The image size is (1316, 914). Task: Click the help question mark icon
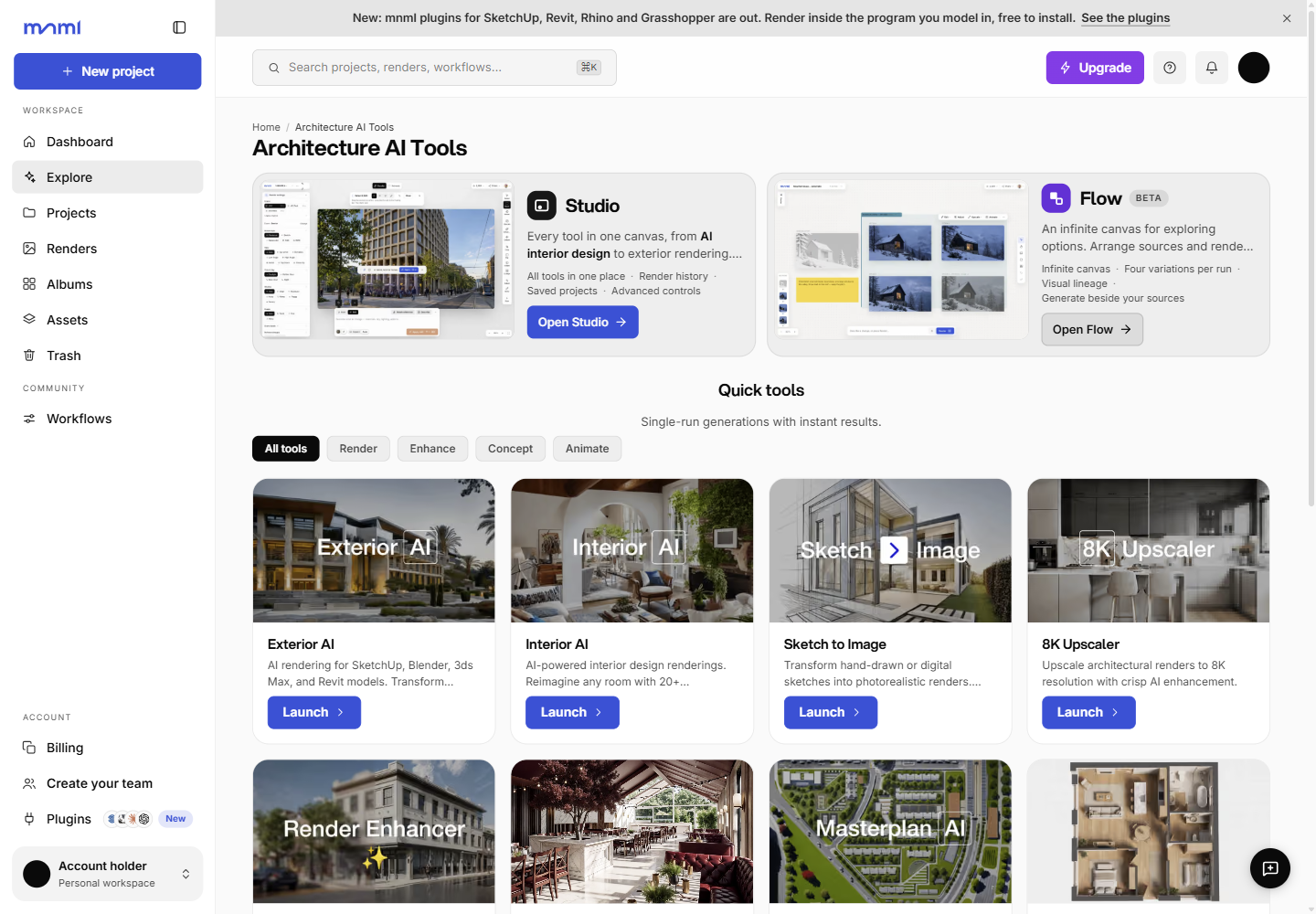click(x=1170, y=68)
